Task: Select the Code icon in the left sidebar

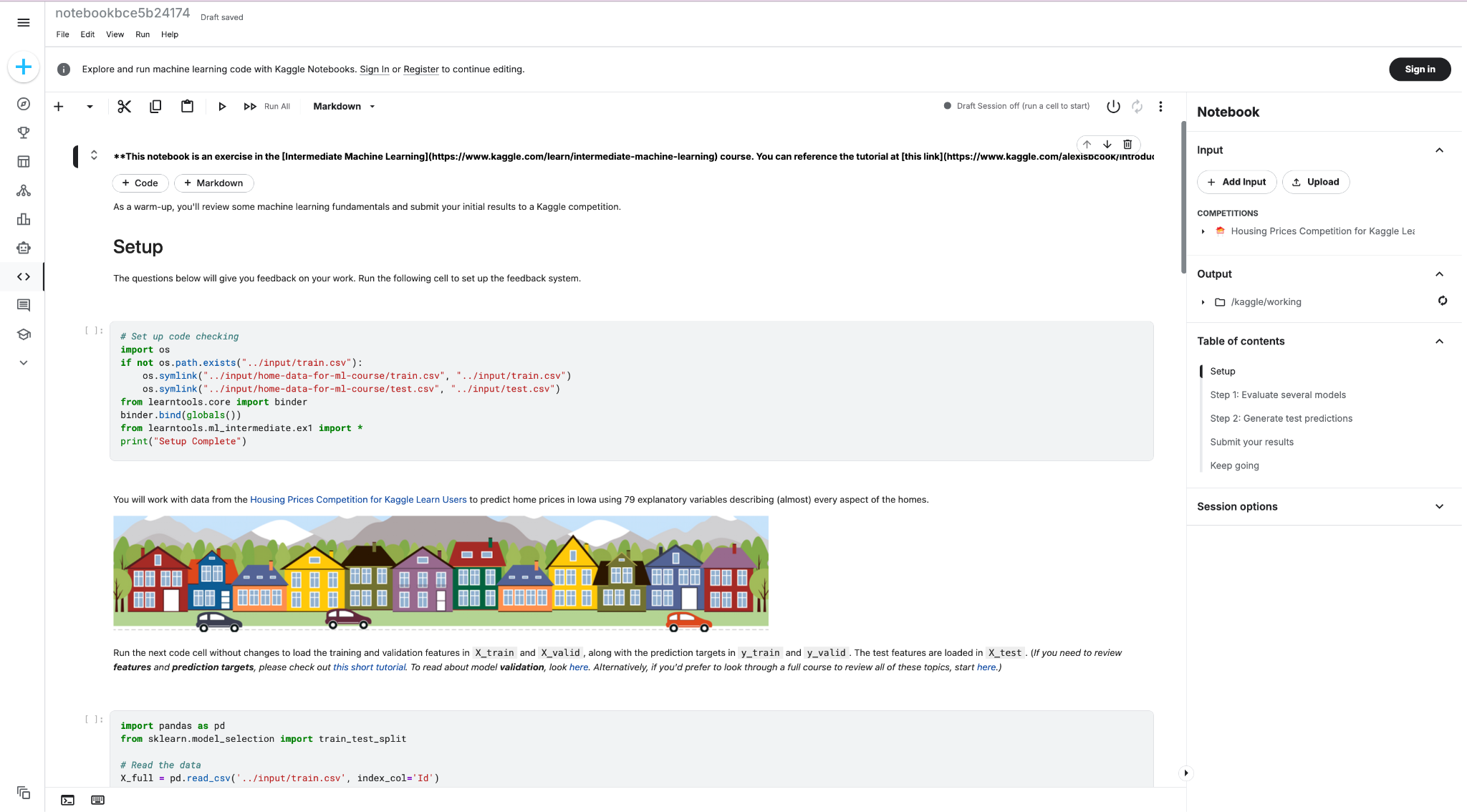Action: (x=24, y=276)
